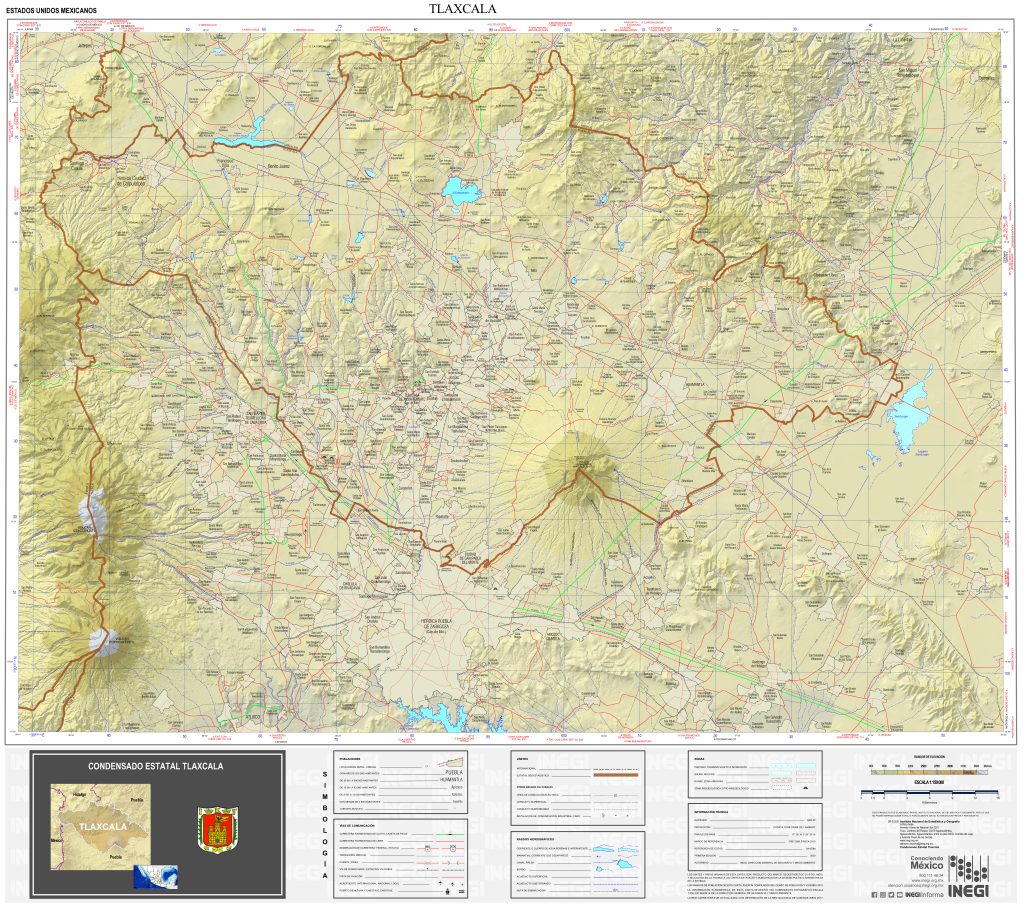Click the Instagram icon in the footer
This screenshot has height=910, width=1024.
(883, 894)
